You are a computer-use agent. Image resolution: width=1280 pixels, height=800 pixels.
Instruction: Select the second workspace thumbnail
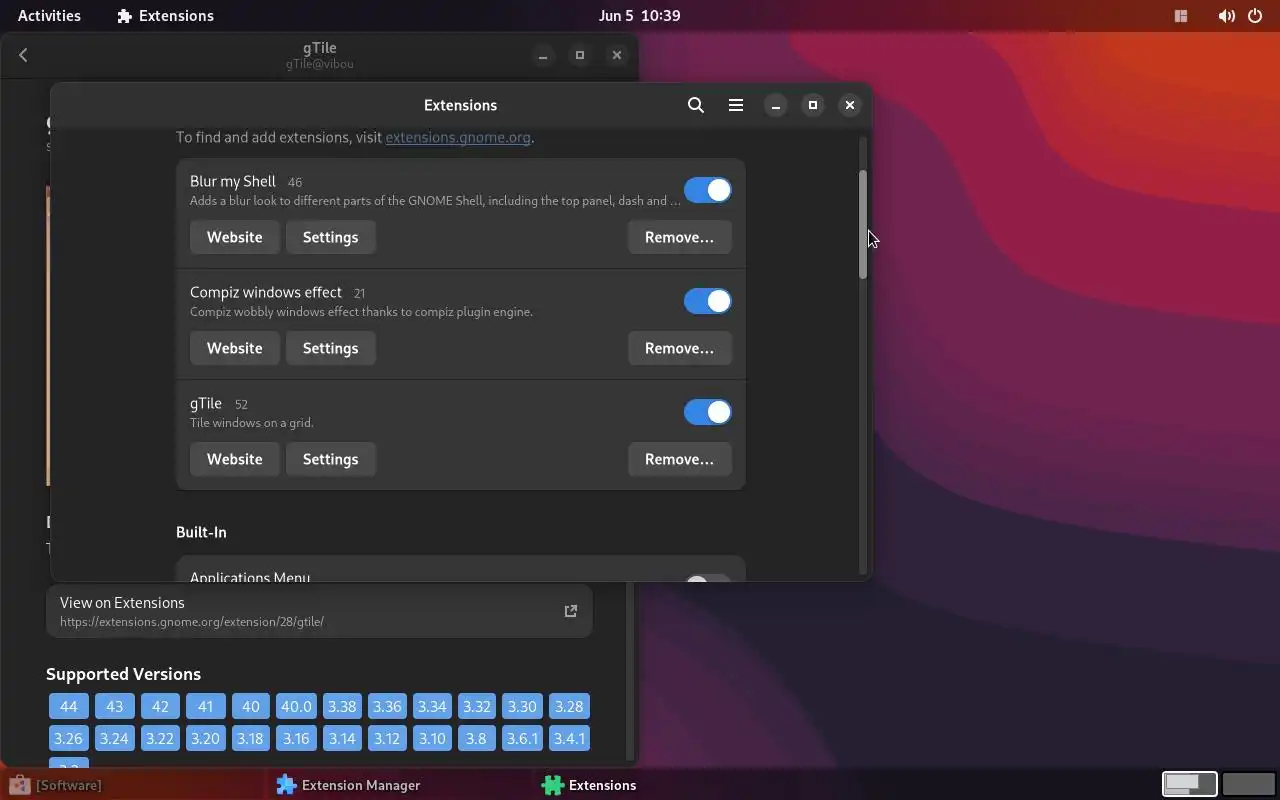pos(1248,785)
